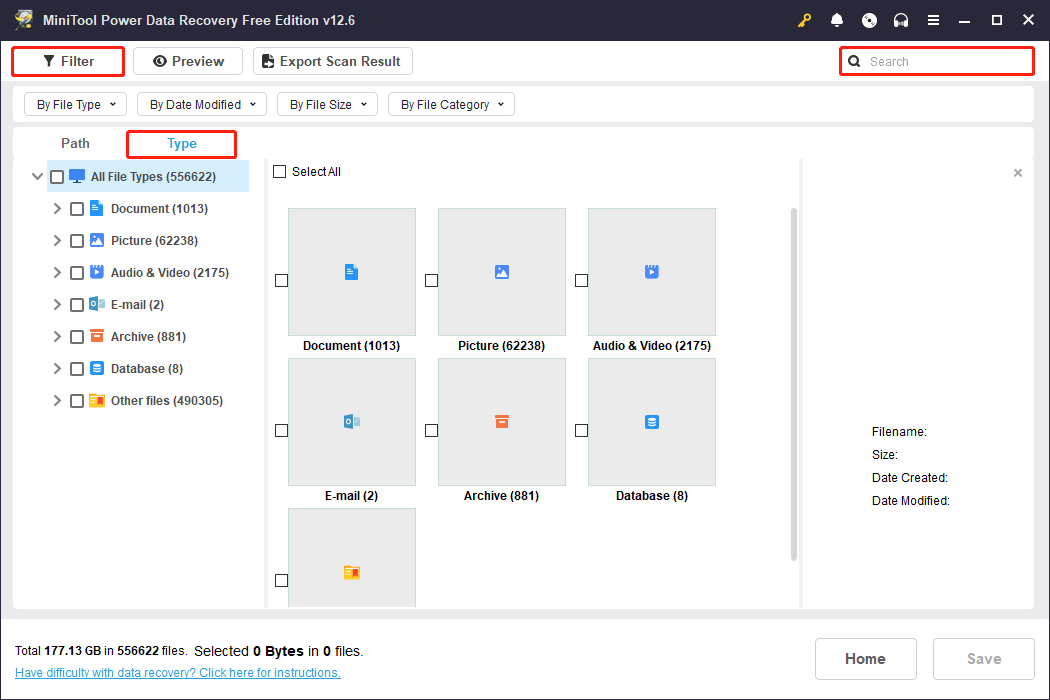
Task: Check the Document (1013) checkbox in the tree
Action: 77,208
